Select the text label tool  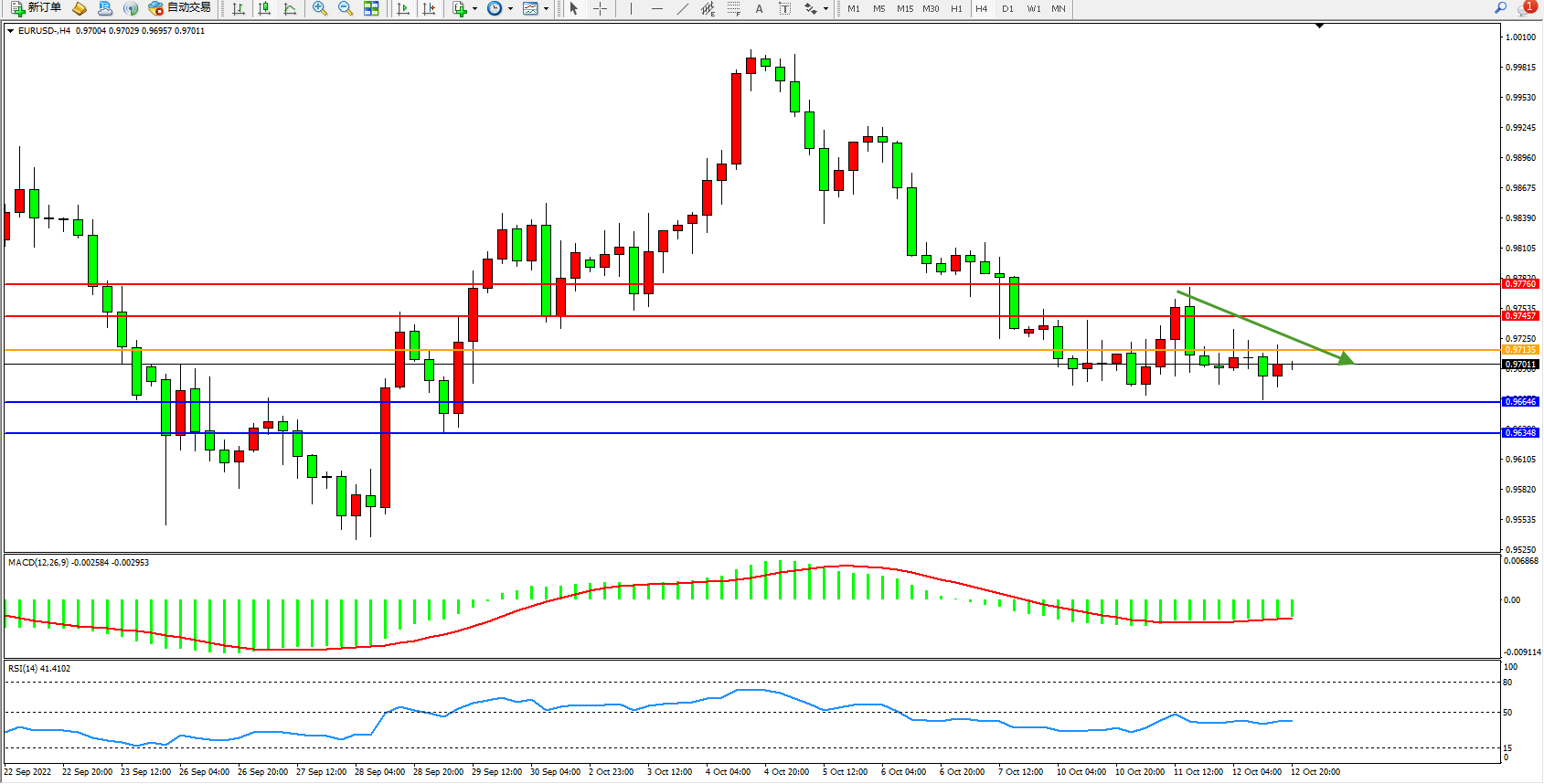tap(759, 8)
